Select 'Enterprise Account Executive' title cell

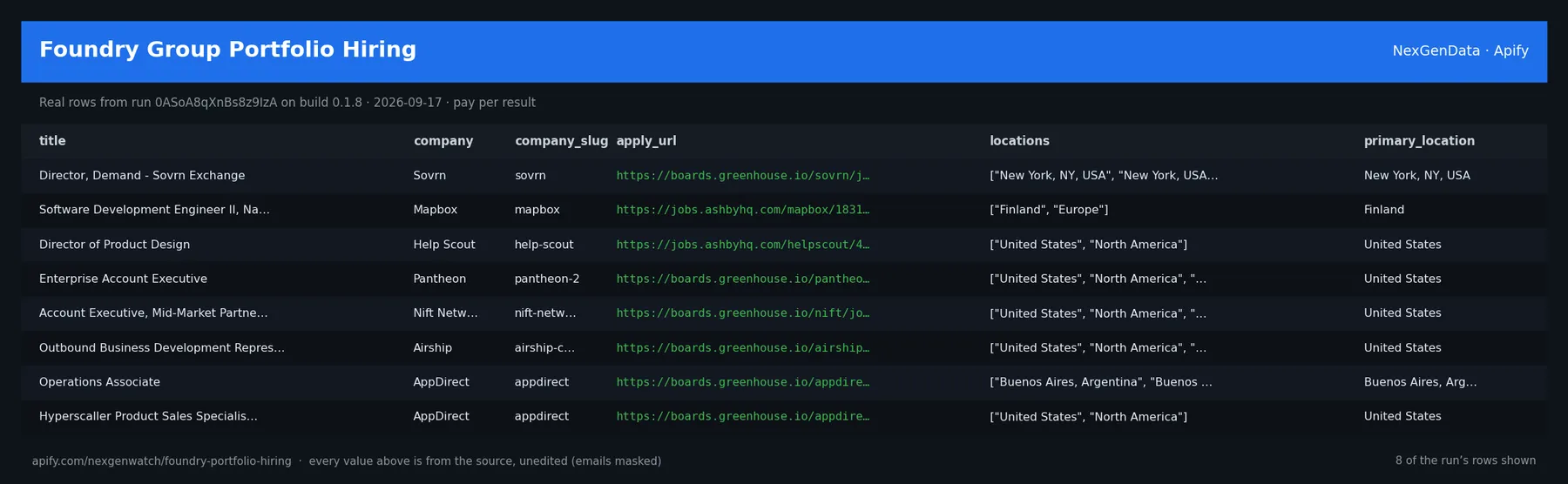(x=123, y=279)
